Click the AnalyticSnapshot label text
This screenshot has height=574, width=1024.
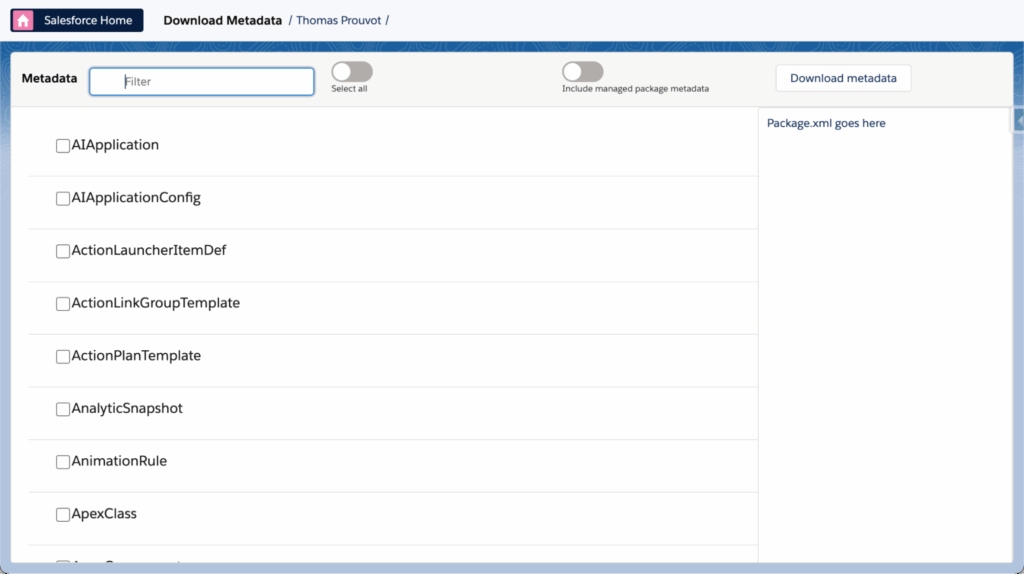pos(127,409)
